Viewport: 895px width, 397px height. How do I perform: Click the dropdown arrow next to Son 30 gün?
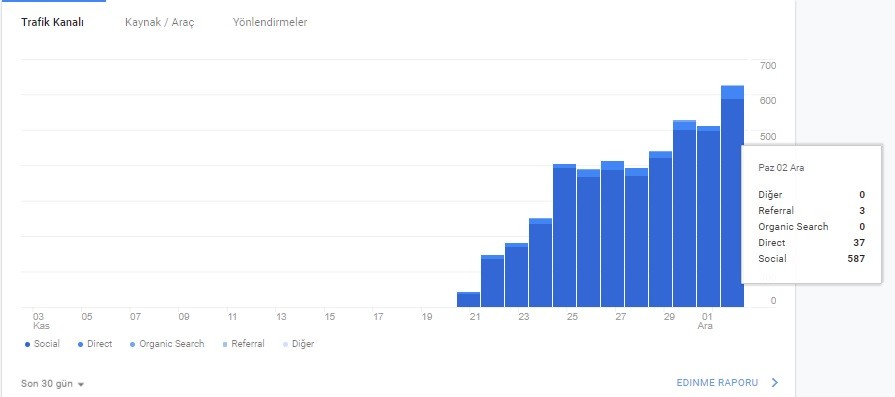(x=80, y=384)
